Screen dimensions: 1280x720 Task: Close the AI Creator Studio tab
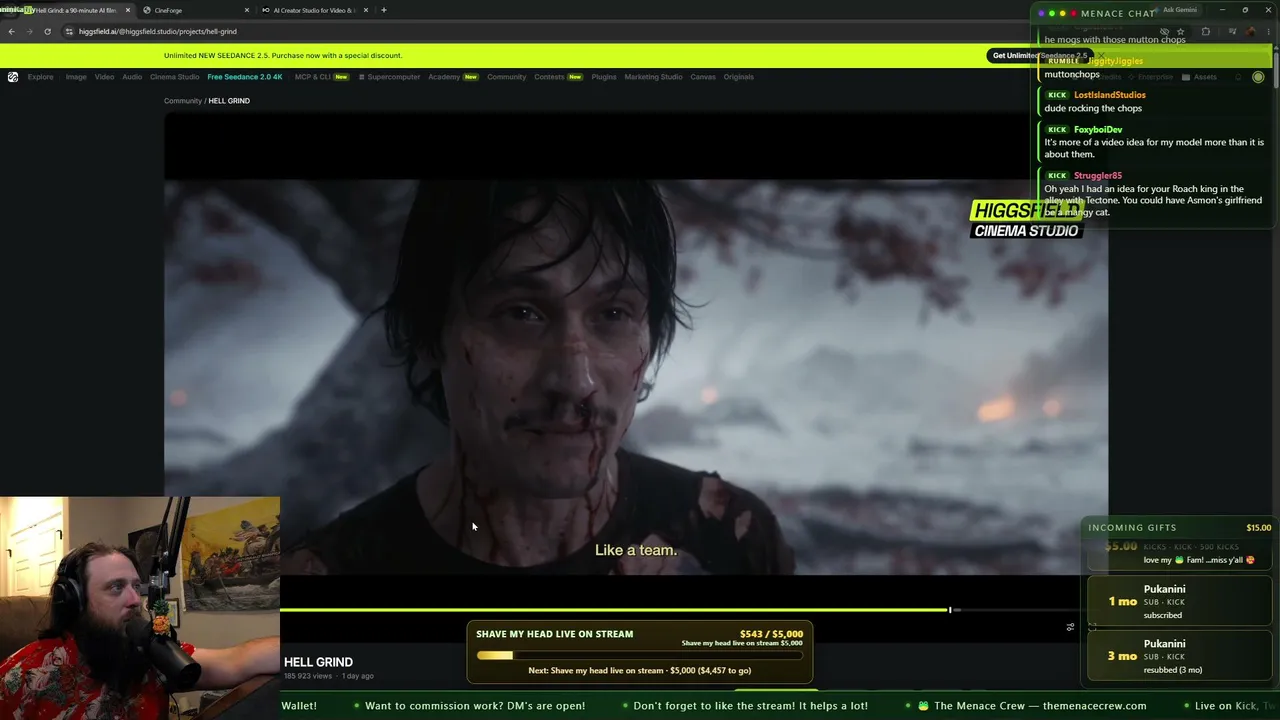366,10
